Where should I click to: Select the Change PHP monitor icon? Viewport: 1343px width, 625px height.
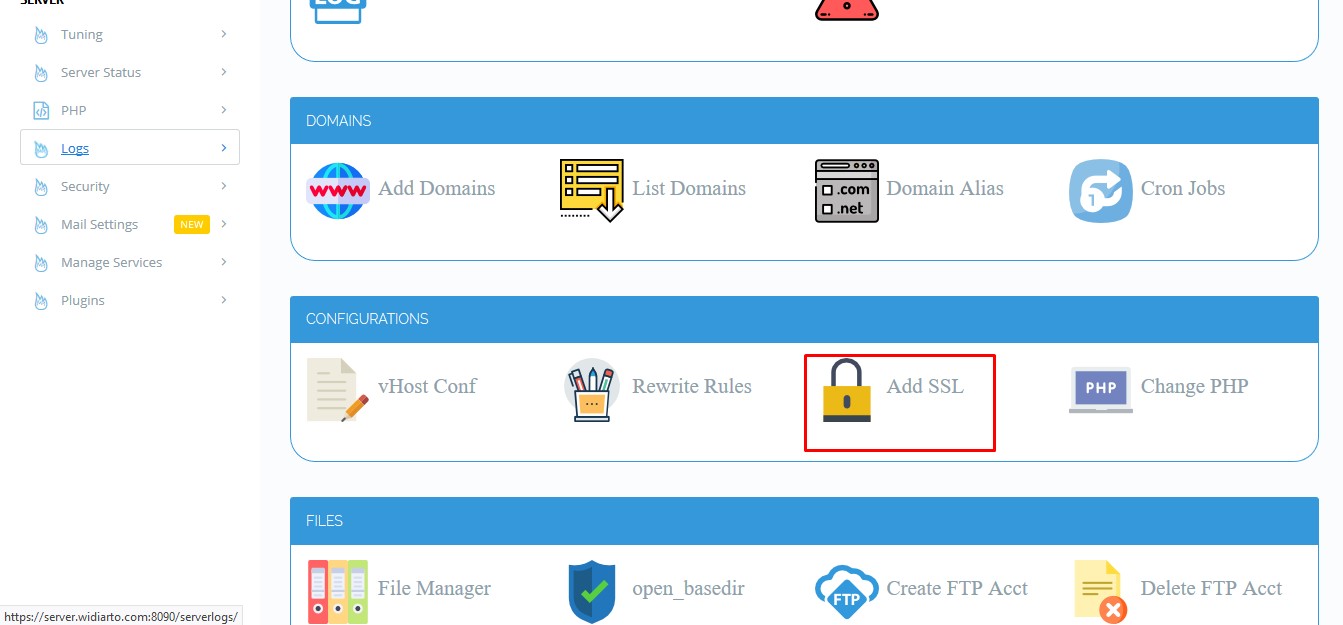pos(1100,388)
